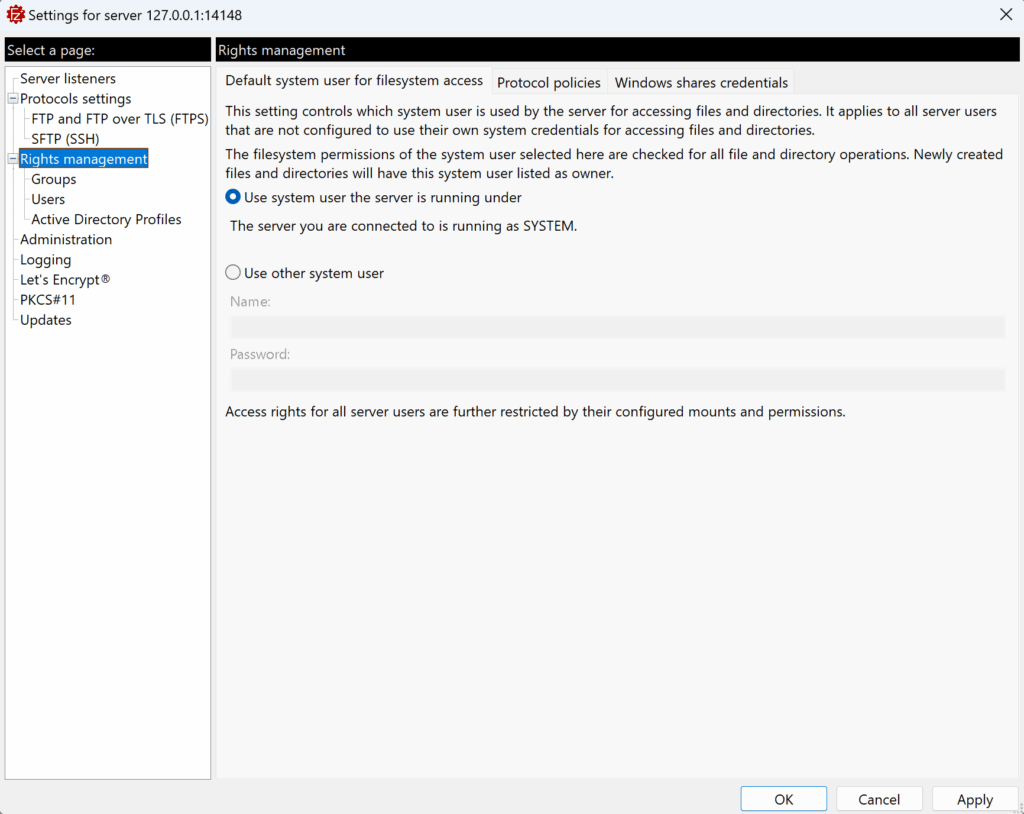Click the Password input field
The image size is (1024, 814).
coord(617,379)
